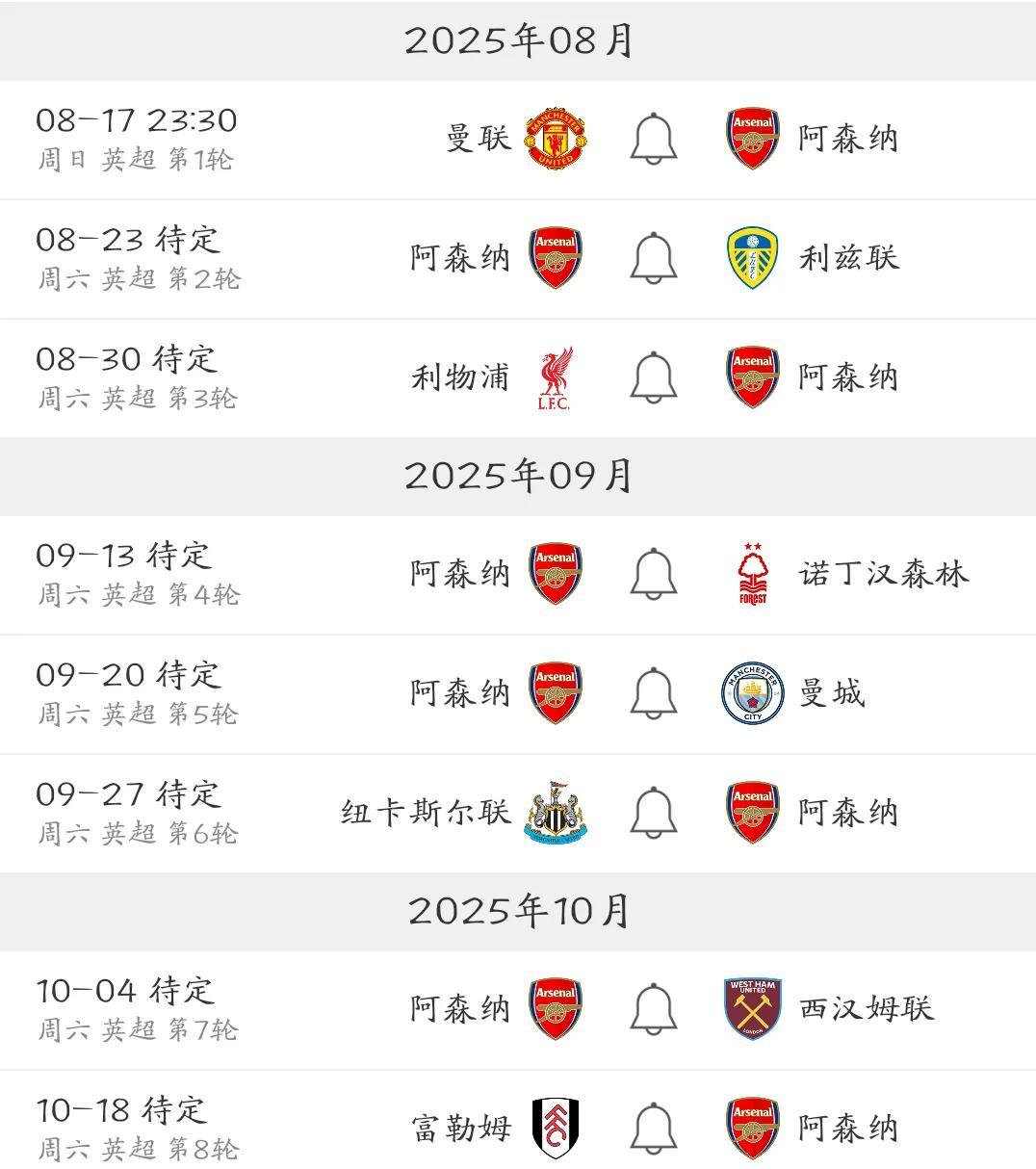Image resolution: width=1036 pixels, height=1169 pixels.
Task: Open team 西汉姆联 name link
Action: coord(866,1009)
